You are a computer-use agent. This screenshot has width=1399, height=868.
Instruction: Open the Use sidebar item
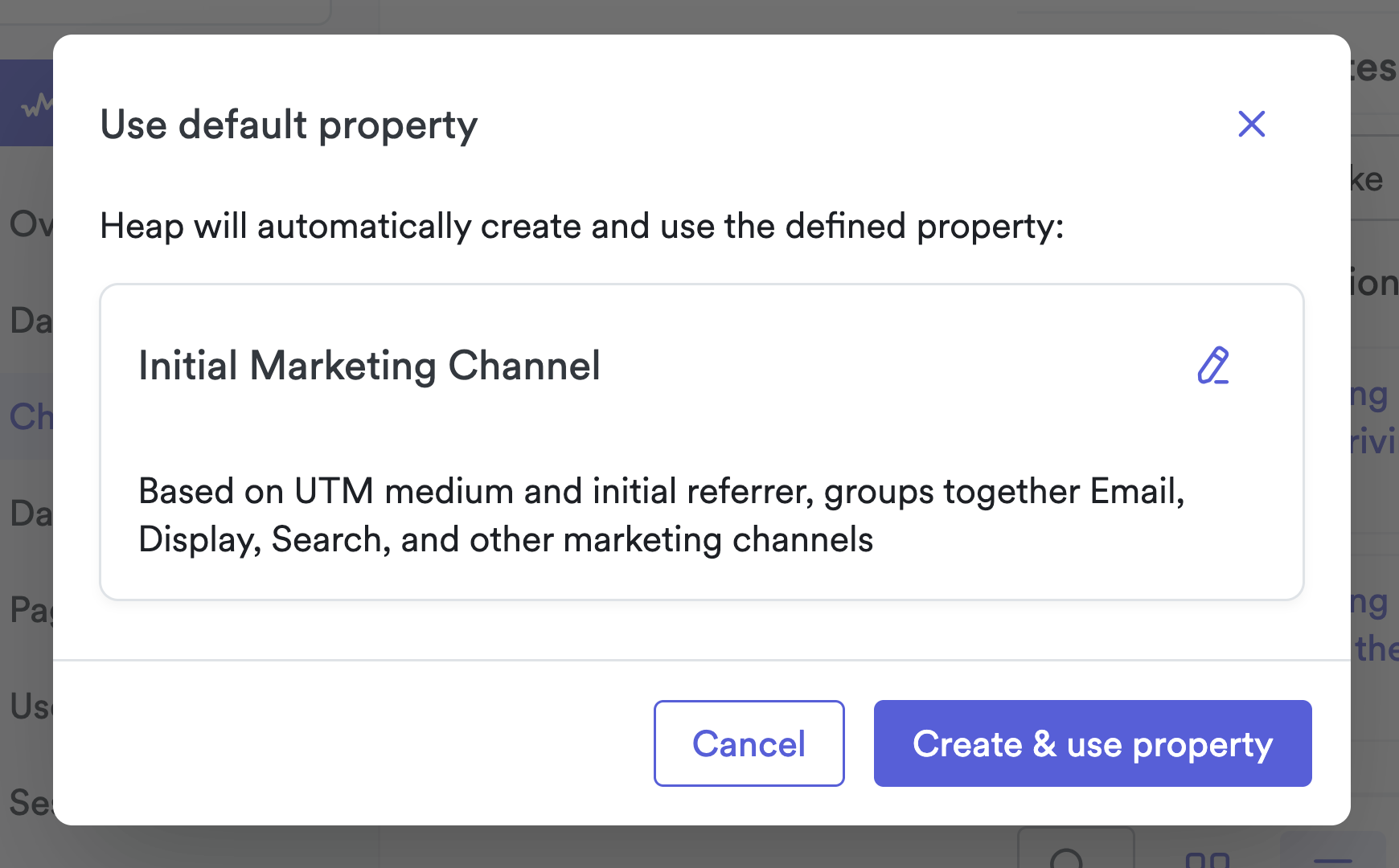point(29,706)
